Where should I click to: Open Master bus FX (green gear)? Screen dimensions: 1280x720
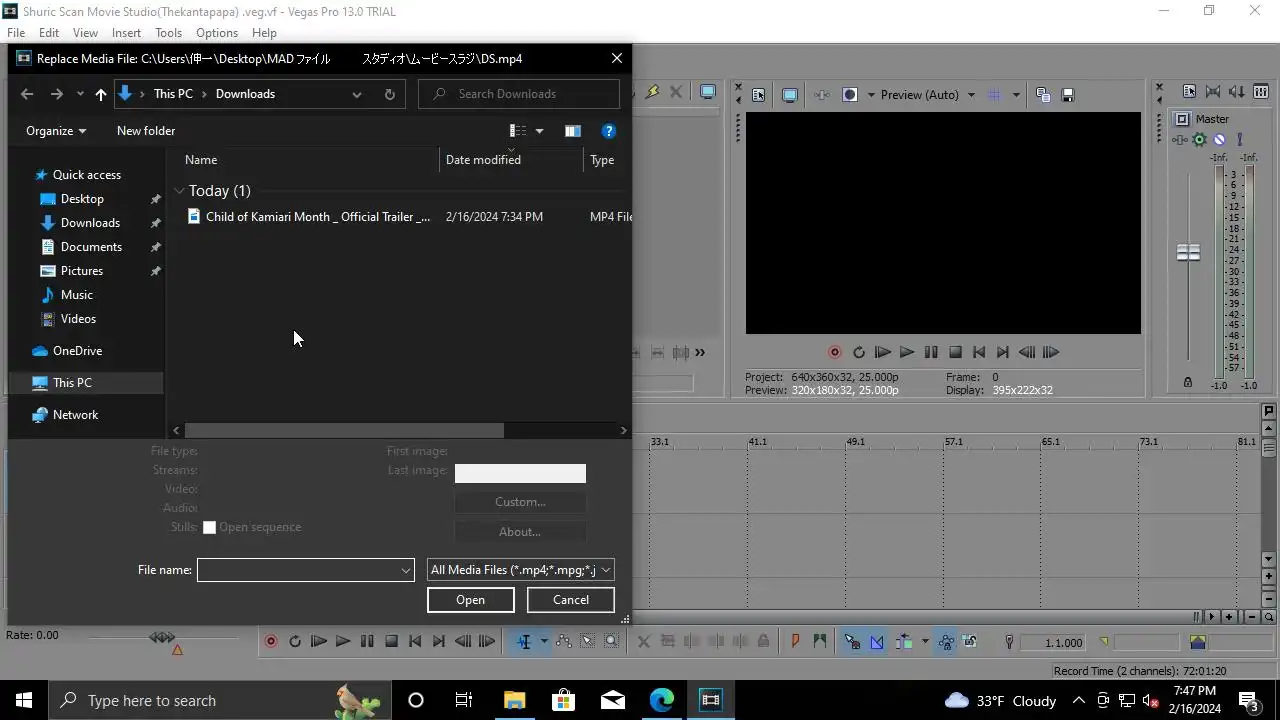1199,140
